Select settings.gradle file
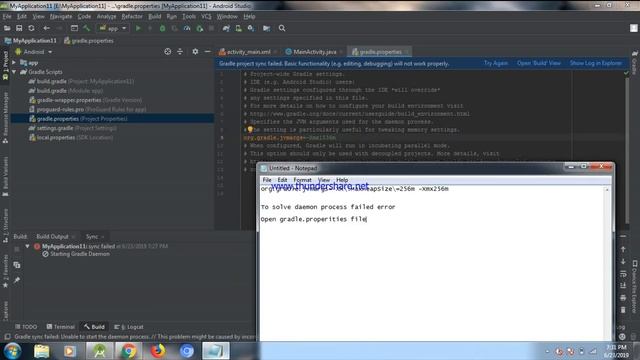 pos(73,128)
